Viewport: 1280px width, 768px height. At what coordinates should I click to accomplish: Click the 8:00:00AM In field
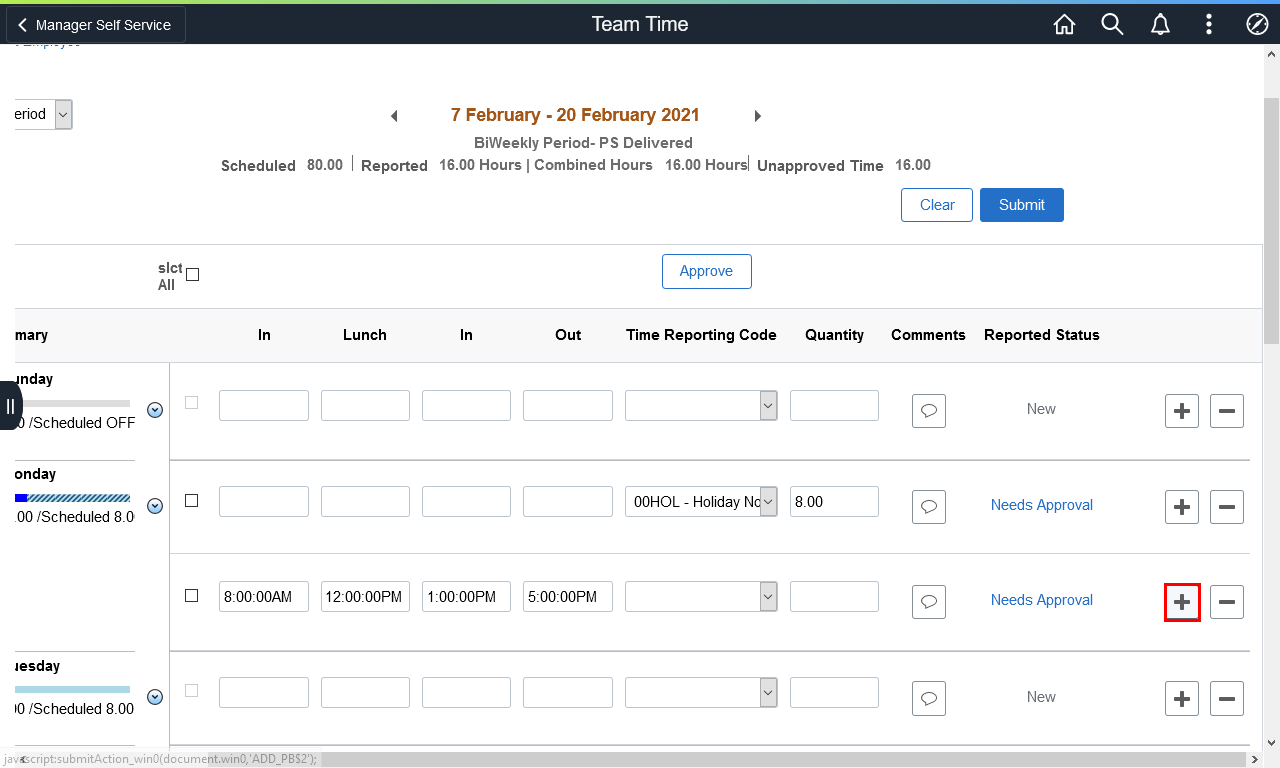tap(264, 597)
